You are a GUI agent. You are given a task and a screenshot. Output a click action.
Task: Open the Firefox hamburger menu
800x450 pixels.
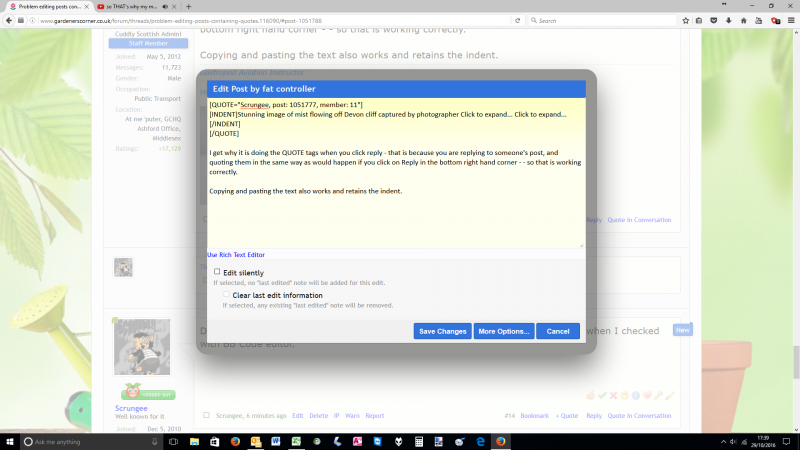(x=790, y=20)
